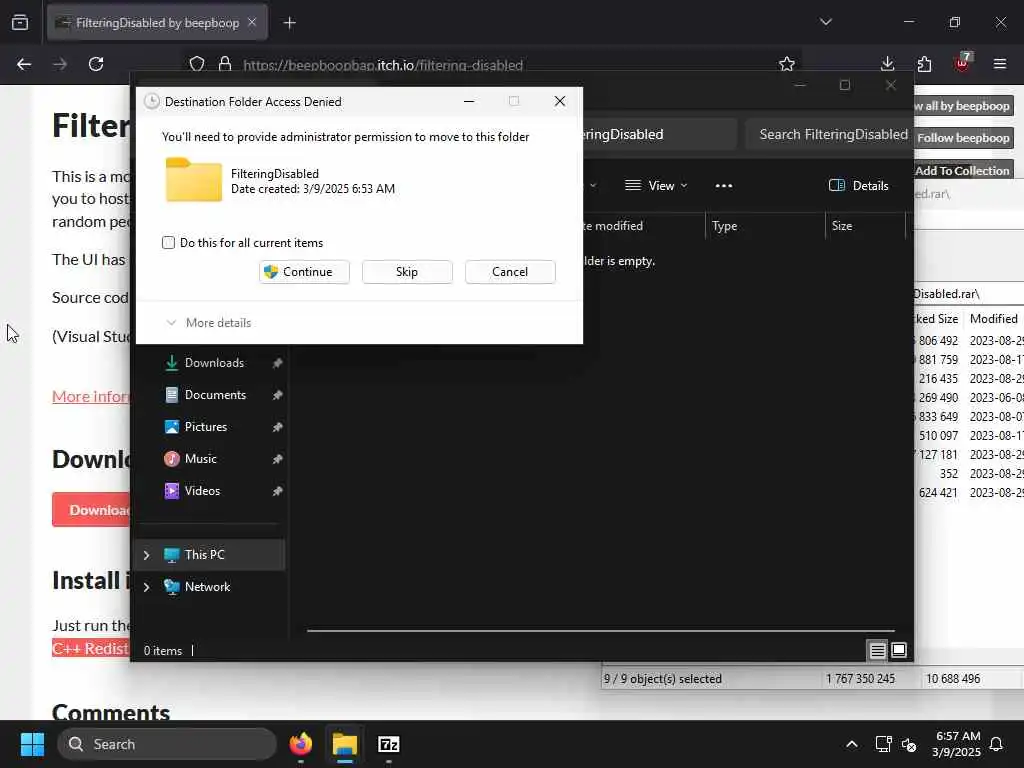Click Follow beepboop button
Viewport: 1024px width, 768px height.
coord(963,138)
